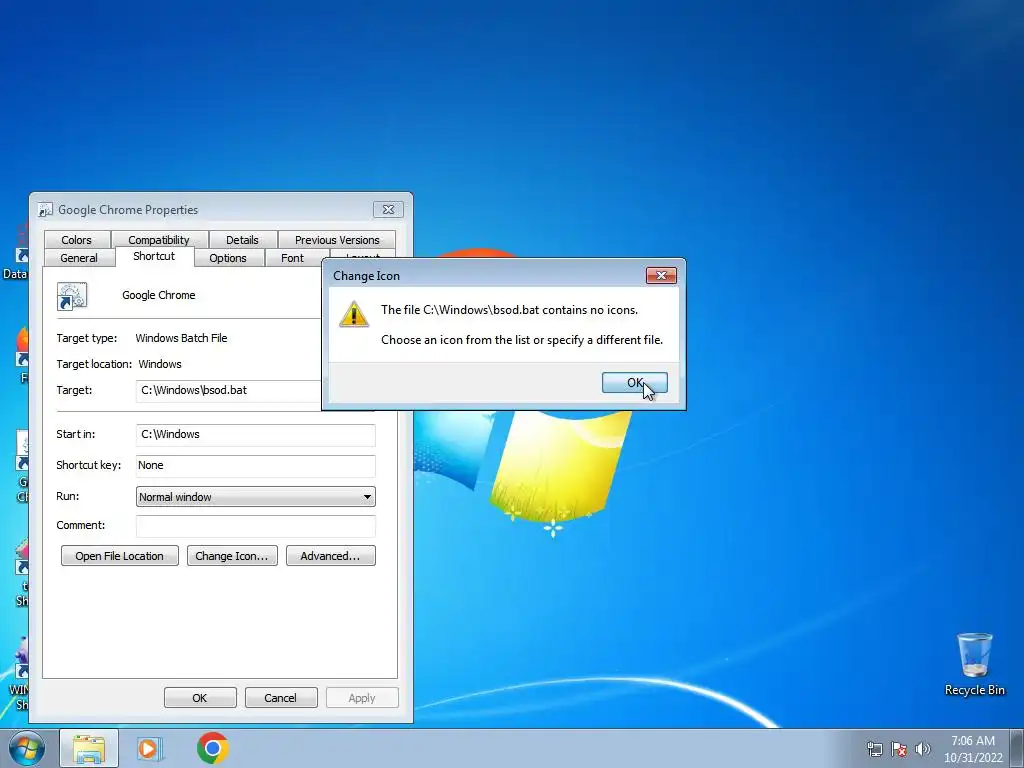Close the Change Icon dialog

coord(661,276)
